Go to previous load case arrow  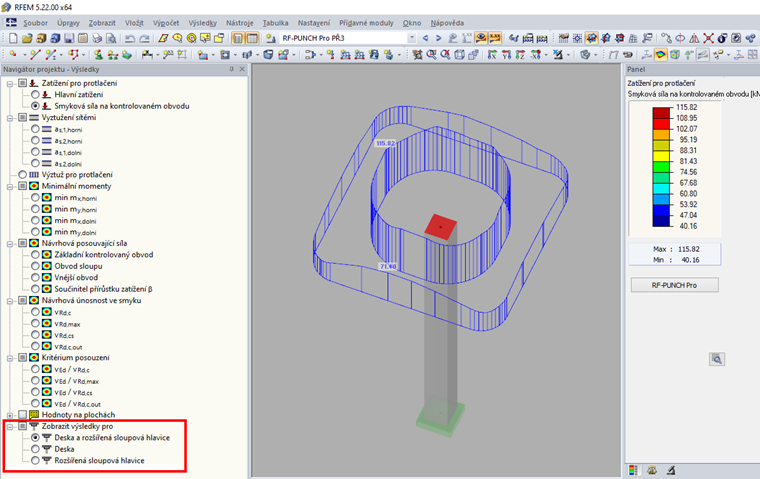click(425, 38)
